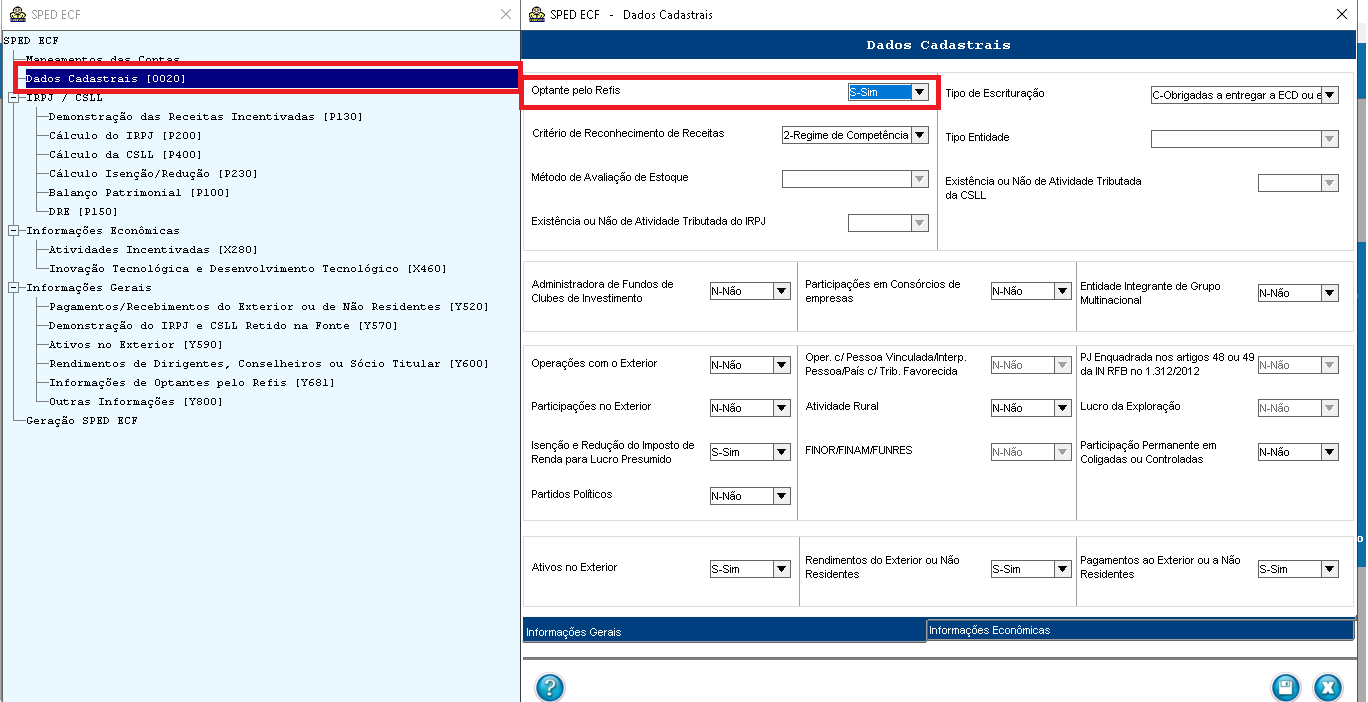This screenshot has height=702, width=1368.
Task: Open Método de Avaliação de Estoque dropdown
Action: coord(920,179)
